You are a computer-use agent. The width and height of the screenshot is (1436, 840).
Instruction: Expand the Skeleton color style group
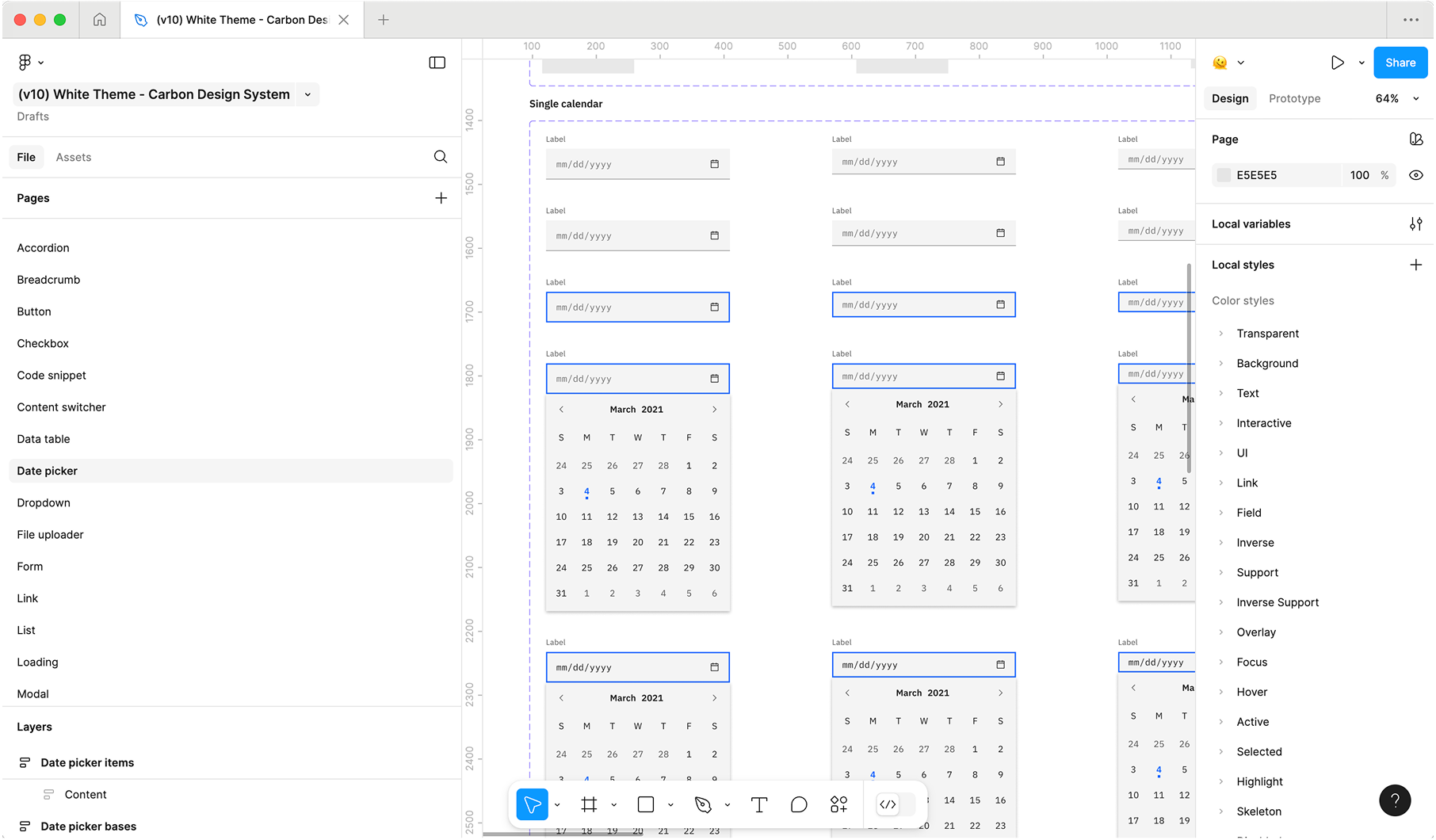[x=1221, y=811]
